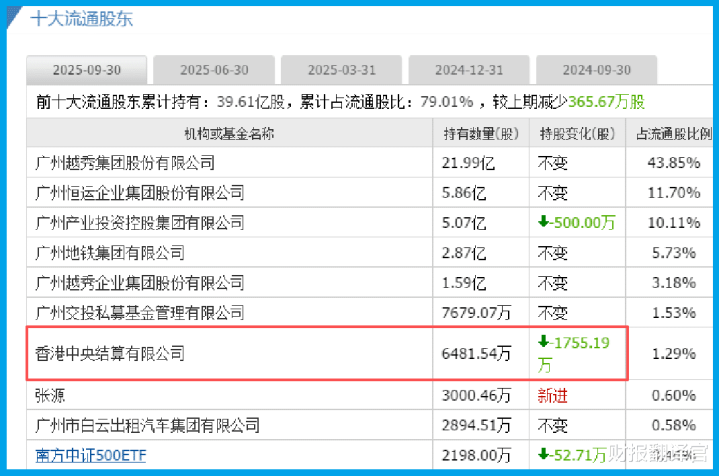The width and height of the screenshot is (719, 476).
Task: Click the 十大流通股东 section heading
Action: pos(82,19)
